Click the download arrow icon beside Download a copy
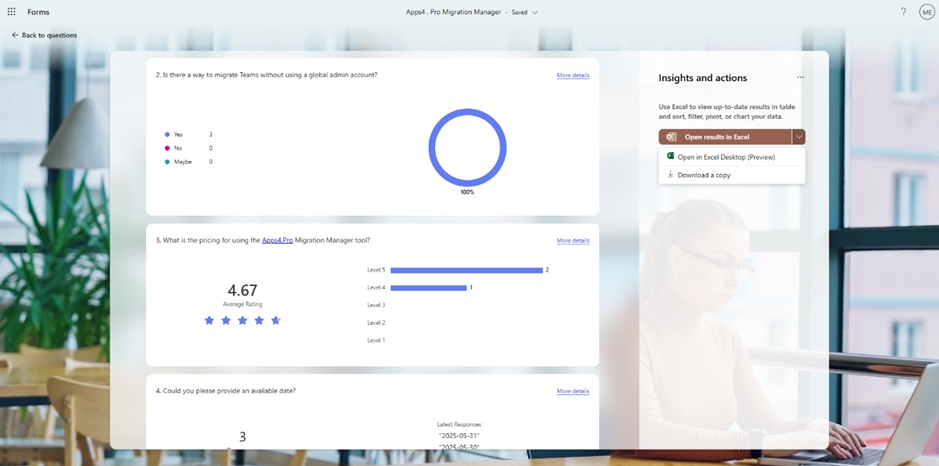Screen dimensions: 939x466 coord(670,174)
